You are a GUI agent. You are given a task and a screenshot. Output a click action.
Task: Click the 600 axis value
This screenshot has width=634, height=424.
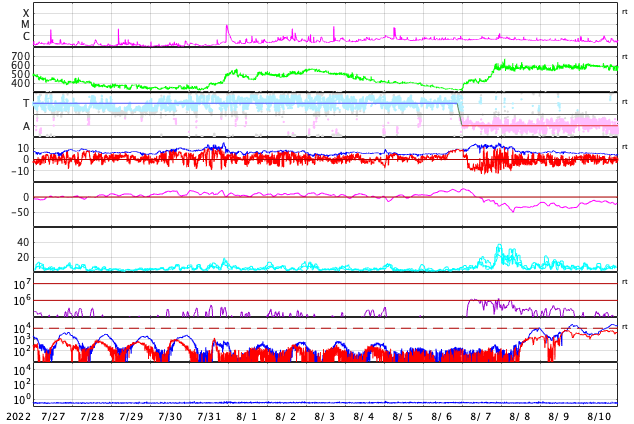[x=21, y=65]
